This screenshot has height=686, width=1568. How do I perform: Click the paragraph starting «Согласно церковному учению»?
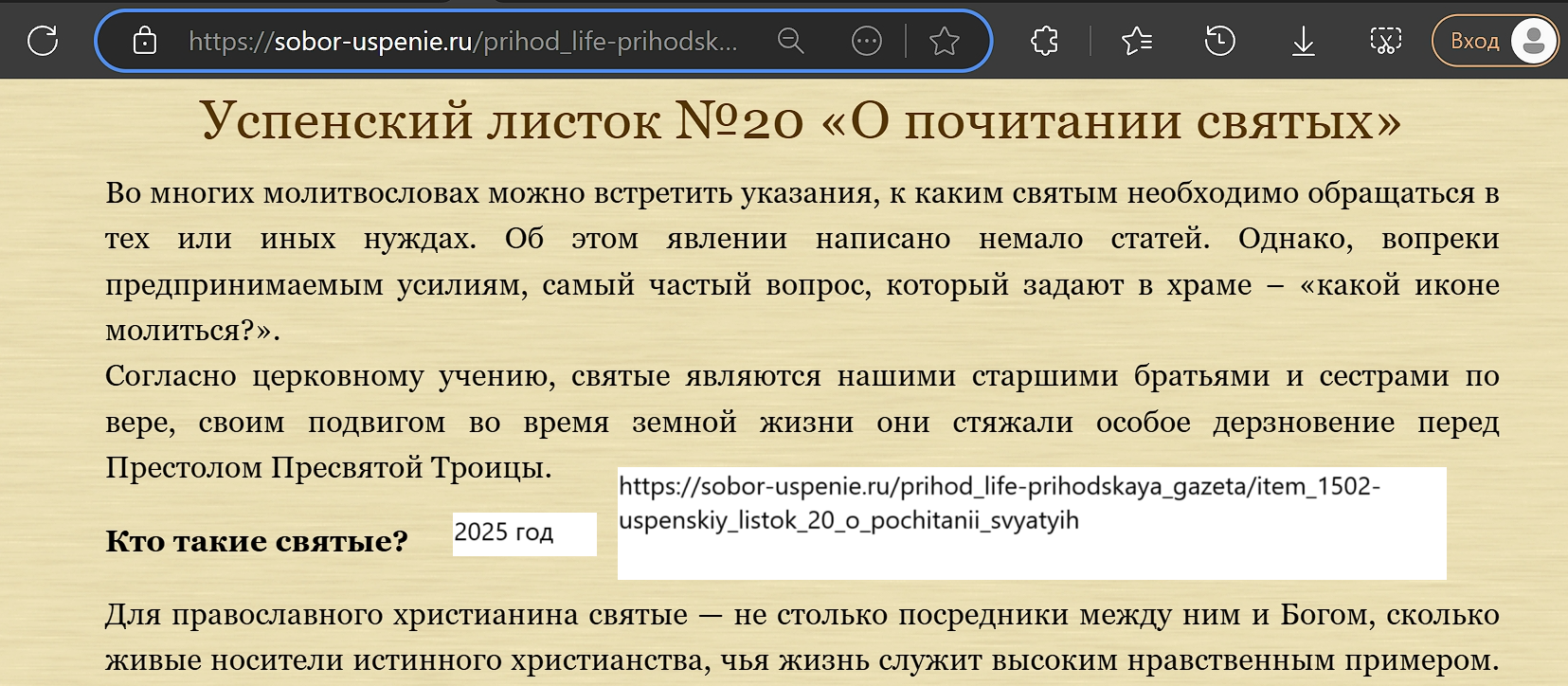801,422
